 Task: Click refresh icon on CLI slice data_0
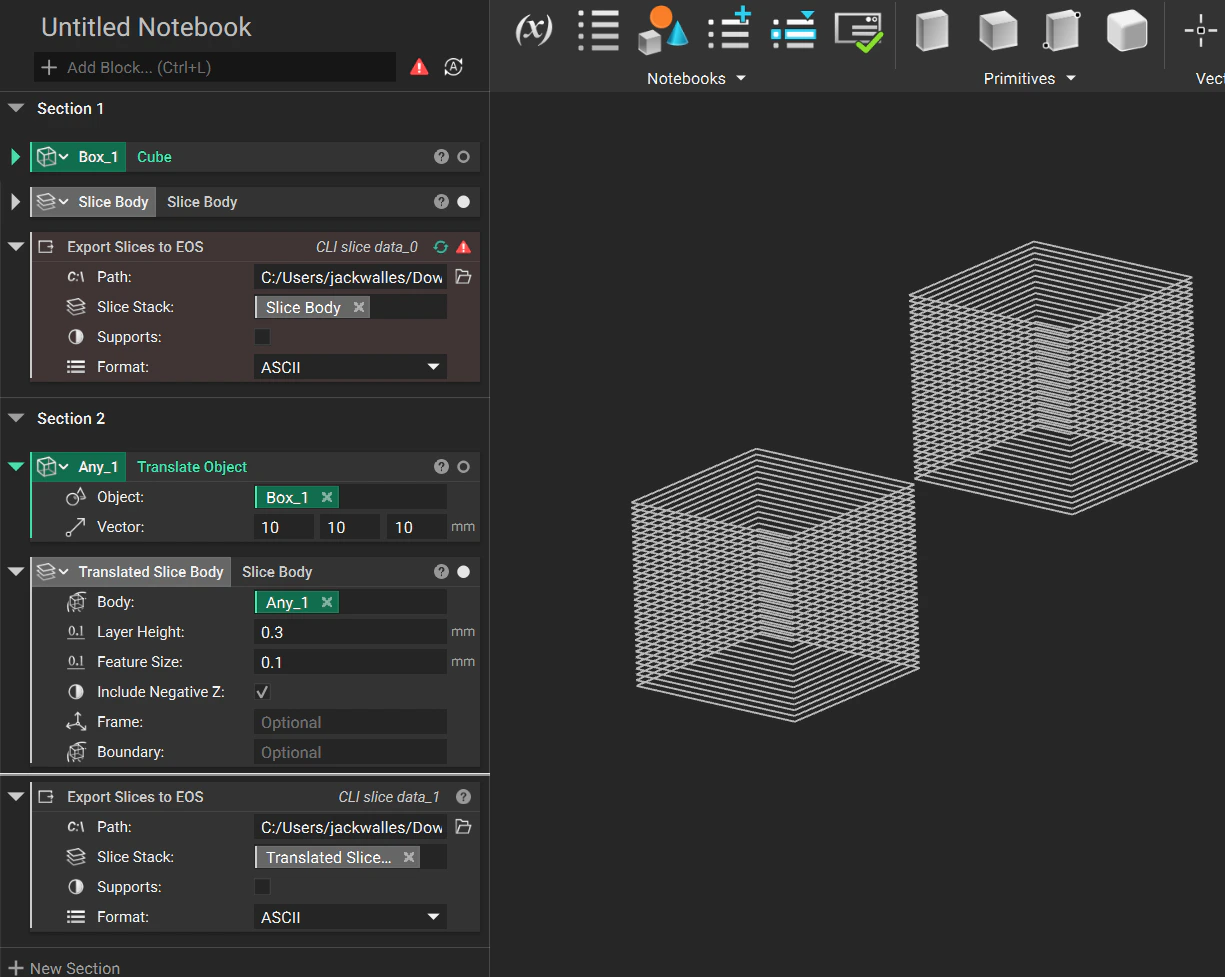440,247
